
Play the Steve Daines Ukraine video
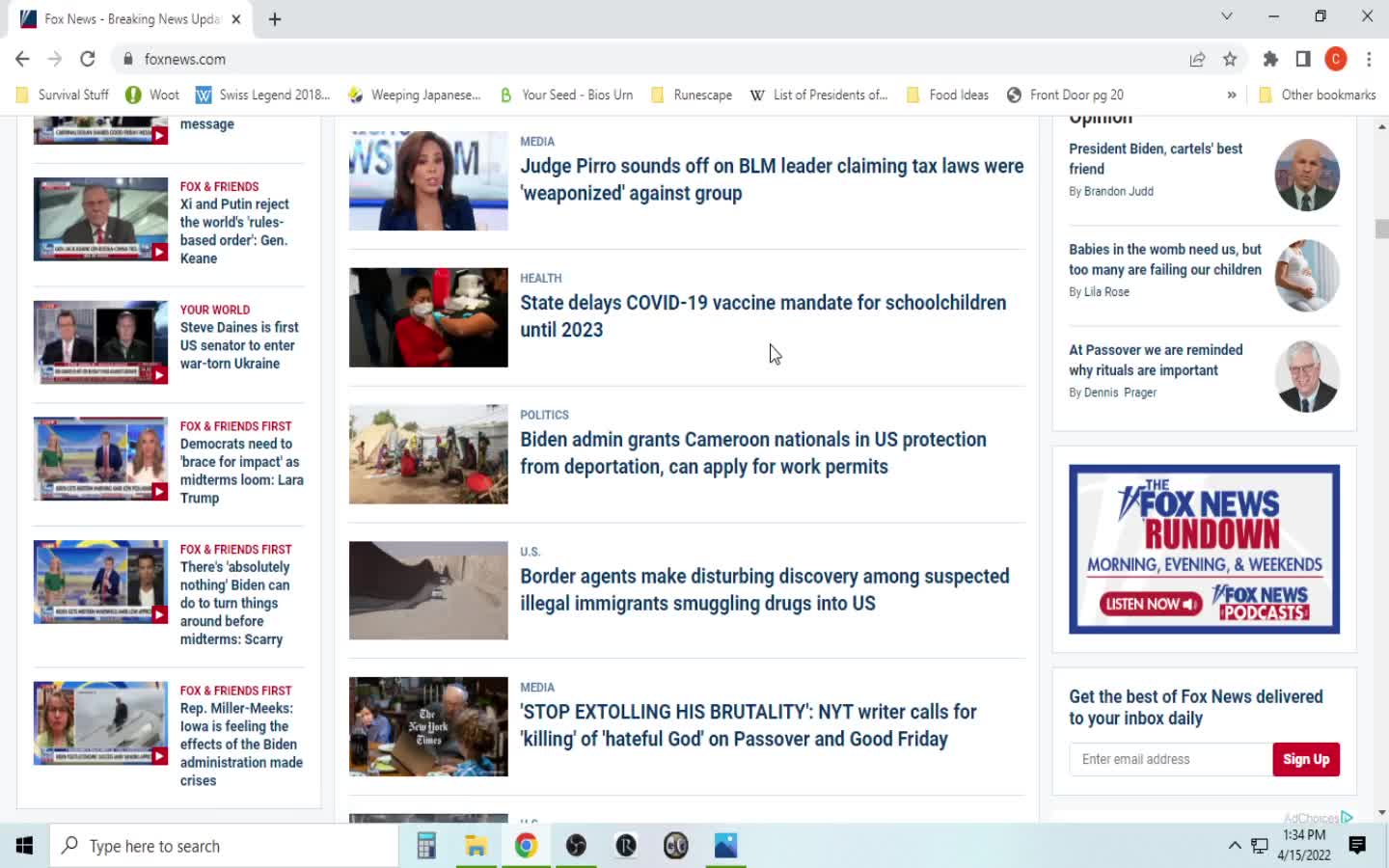click(100, 342)
